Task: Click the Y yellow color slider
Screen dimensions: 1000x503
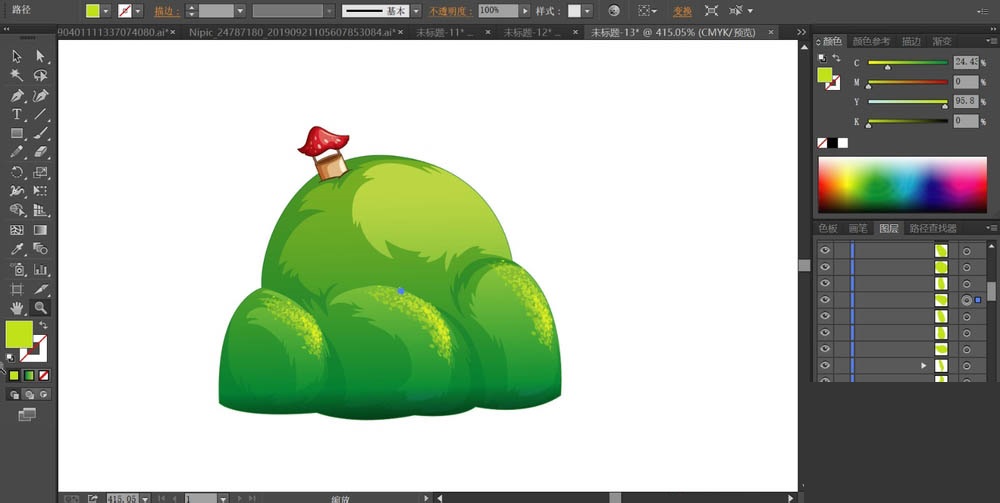Action: tap(907, 102)
